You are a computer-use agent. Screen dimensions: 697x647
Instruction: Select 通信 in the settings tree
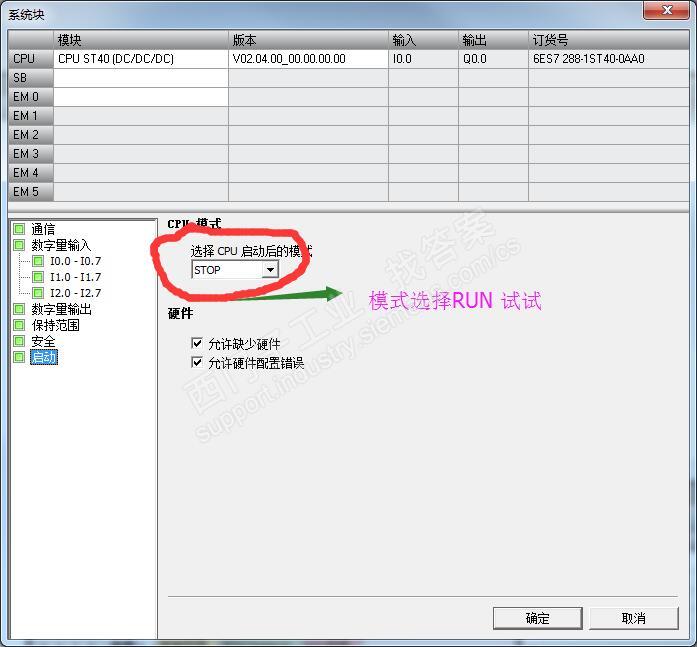43,229
